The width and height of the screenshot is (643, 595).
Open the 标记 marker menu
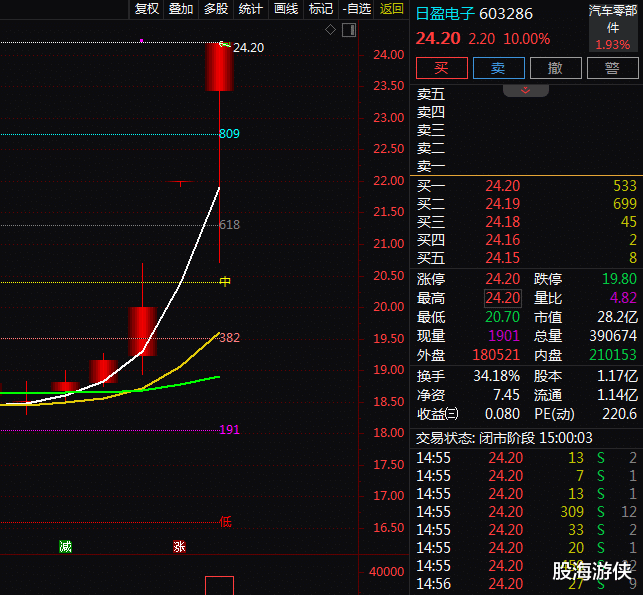[321, 9]
